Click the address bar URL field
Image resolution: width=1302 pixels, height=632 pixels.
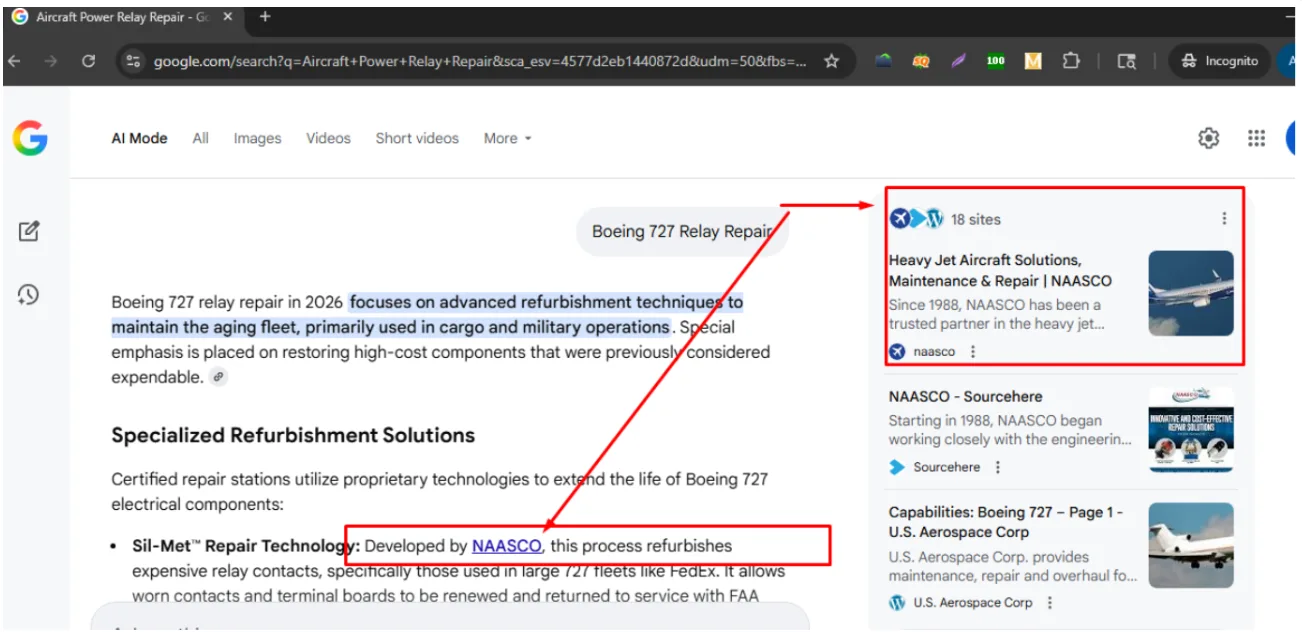(x=480, y=61)
